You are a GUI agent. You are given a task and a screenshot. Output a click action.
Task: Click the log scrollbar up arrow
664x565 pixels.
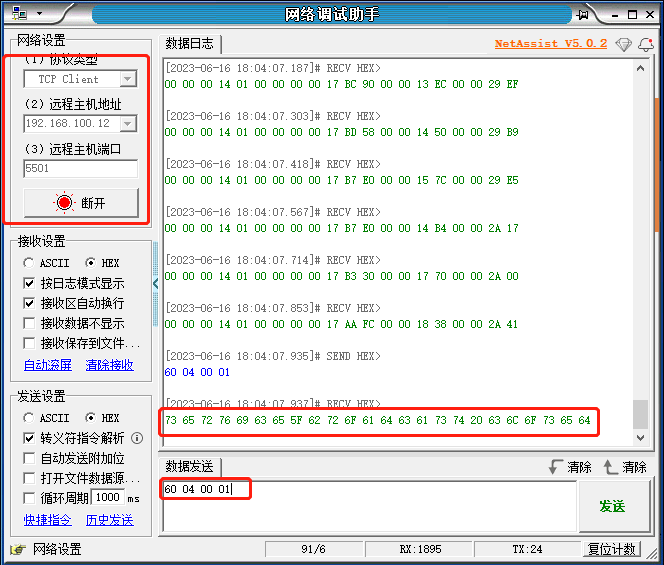pos(640,68)
